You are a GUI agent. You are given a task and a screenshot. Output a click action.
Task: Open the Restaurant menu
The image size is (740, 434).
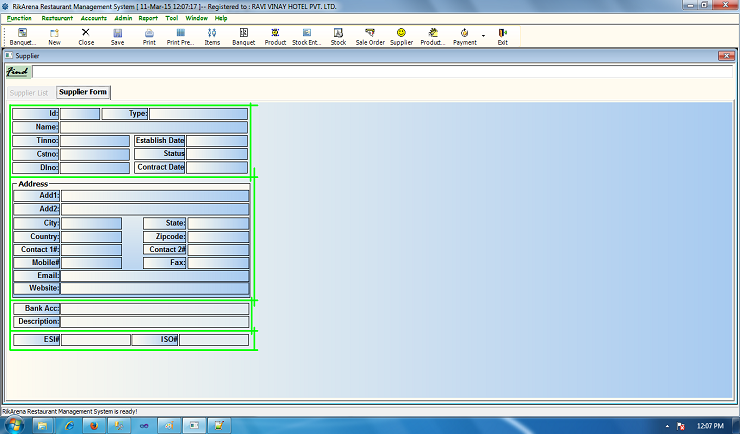57,18
